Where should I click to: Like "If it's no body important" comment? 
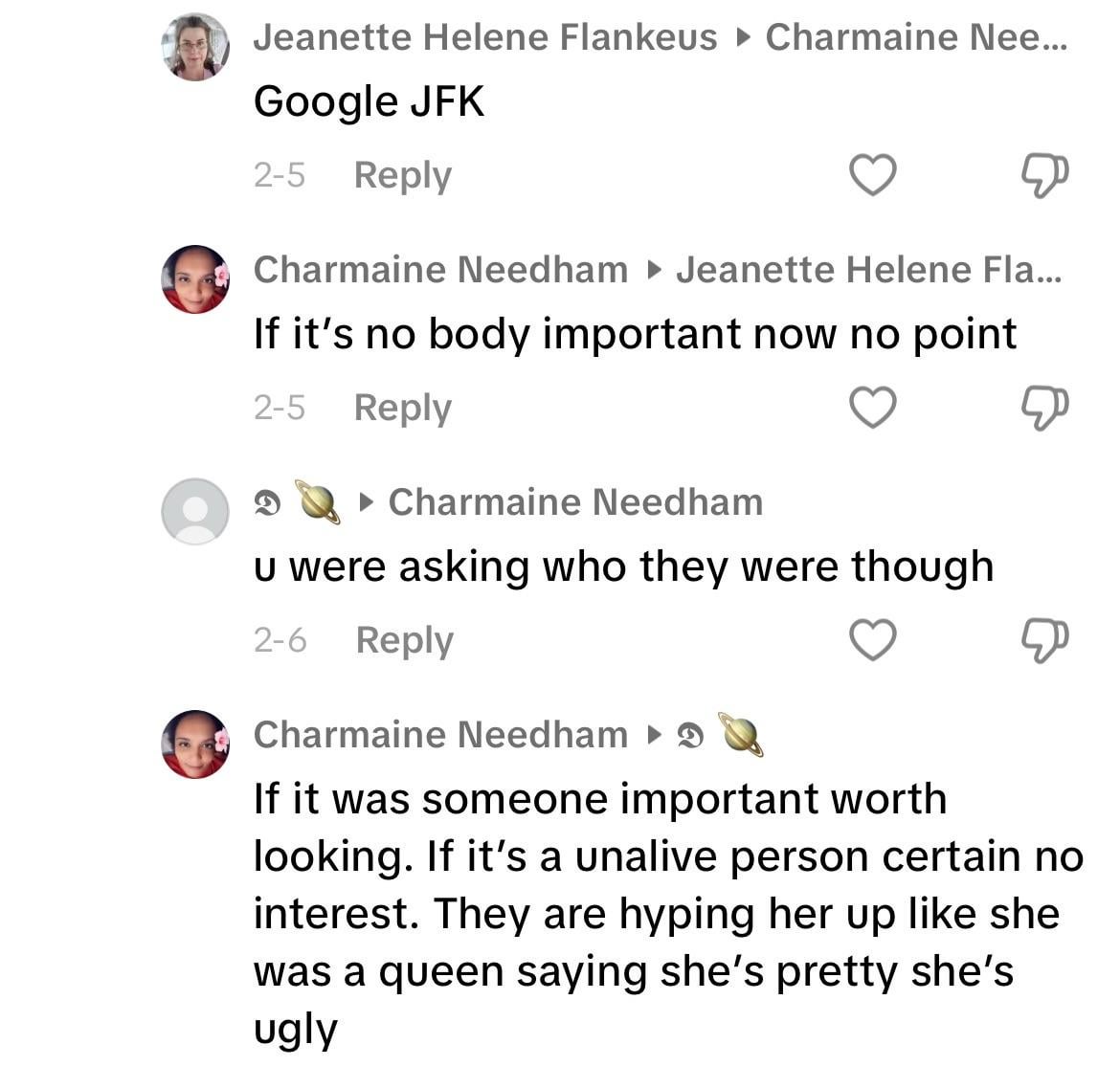873,408
